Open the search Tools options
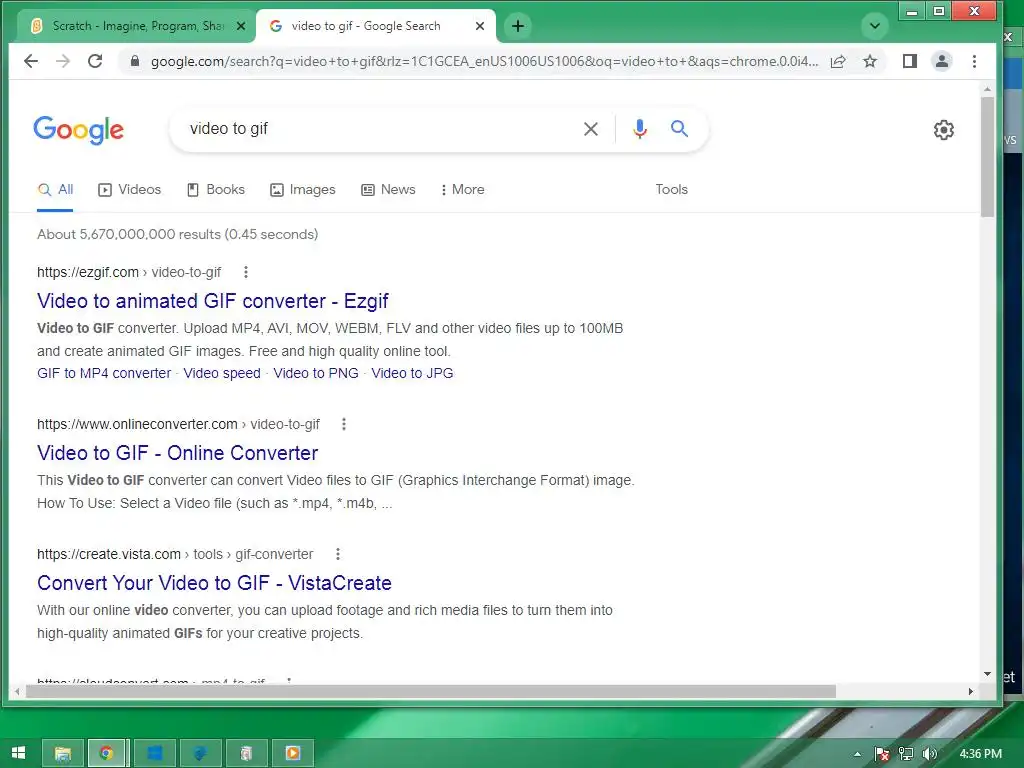 pos(671,189)
